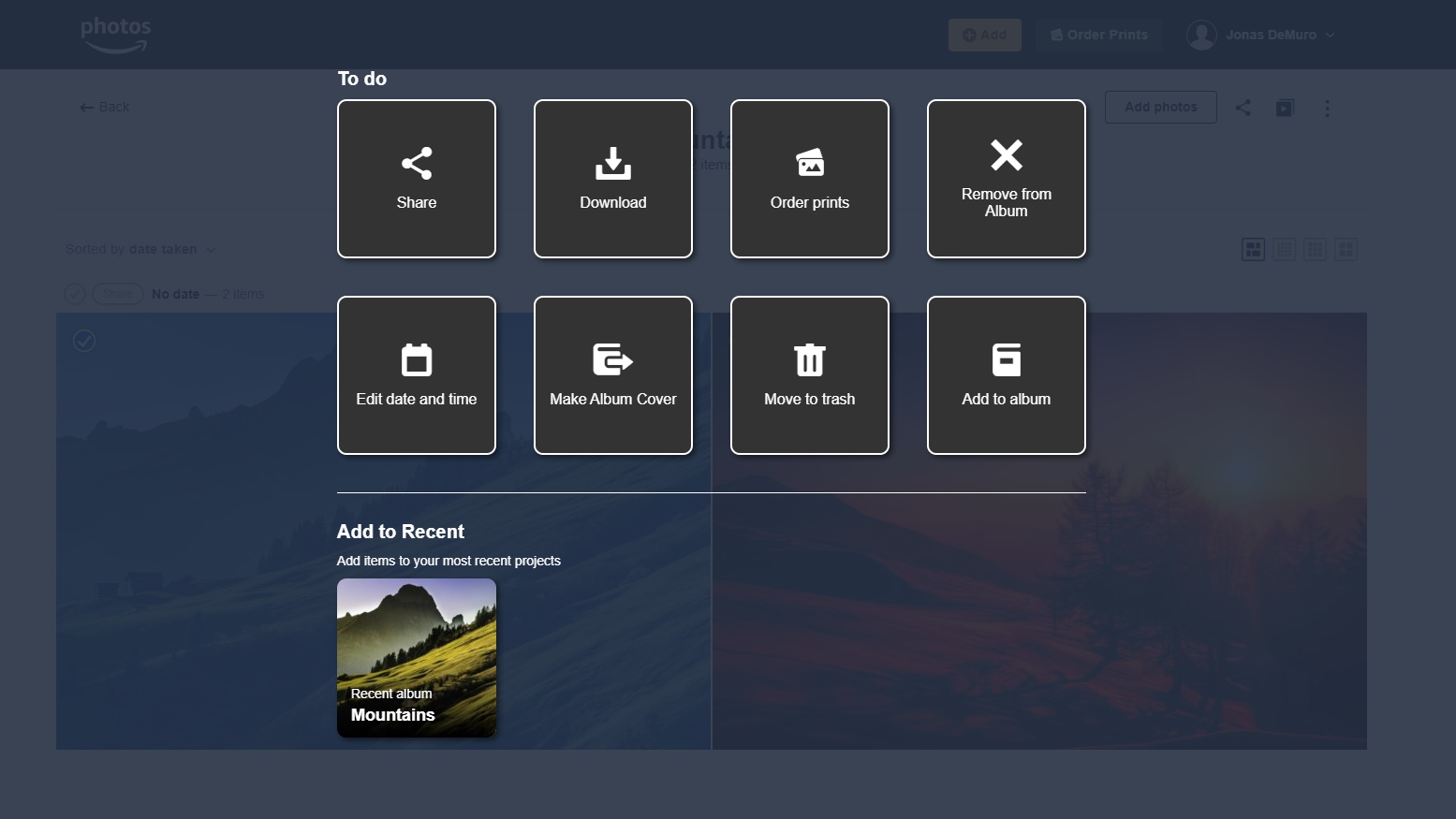Screen dimensions: 1456x819
Task: Open the Jonas DeMuro account menu
Action: 1260,35
